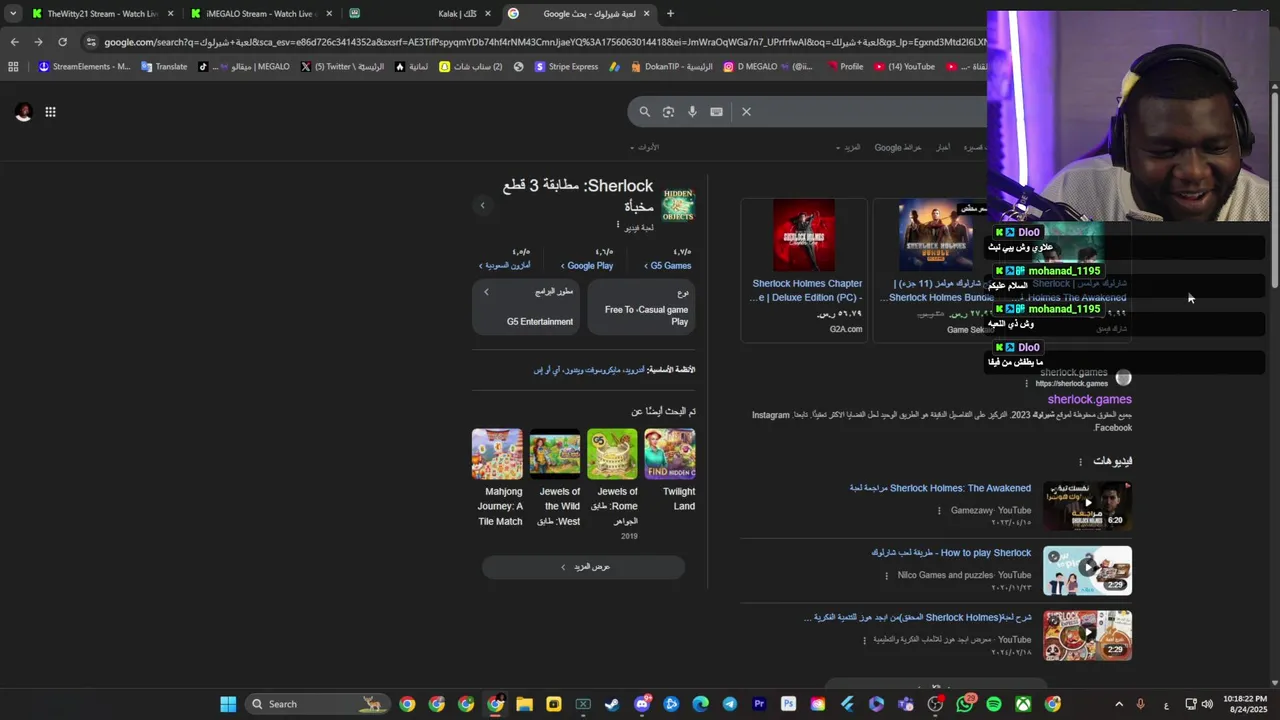Open the Chrome tab search dropdown
This screenshot has width=1280, height=720.
pos(13,14)
